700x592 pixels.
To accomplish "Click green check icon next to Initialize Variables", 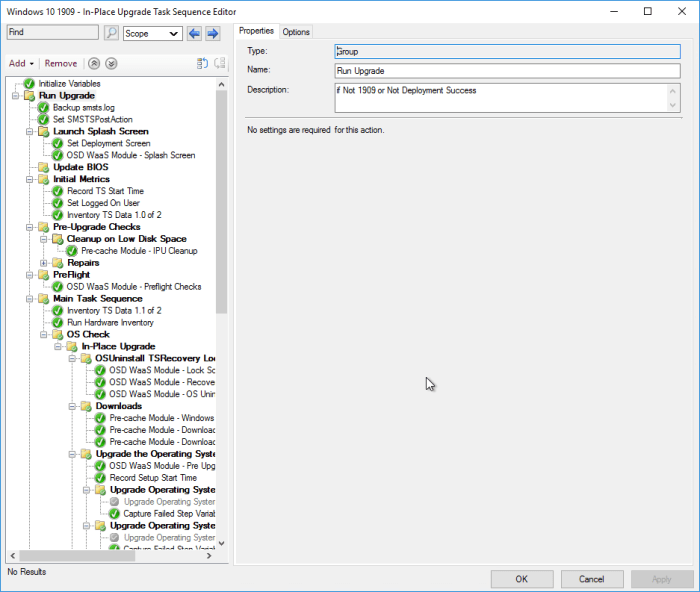I will (x=30, y=83).
